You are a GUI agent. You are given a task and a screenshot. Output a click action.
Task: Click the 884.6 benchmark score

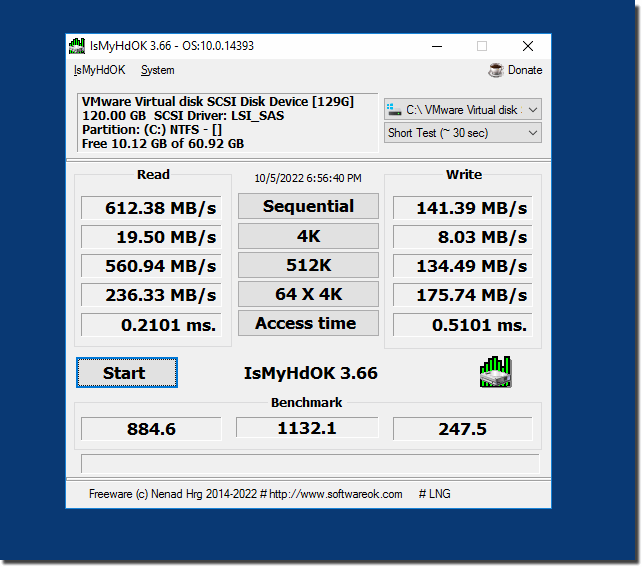coord(151,429)
